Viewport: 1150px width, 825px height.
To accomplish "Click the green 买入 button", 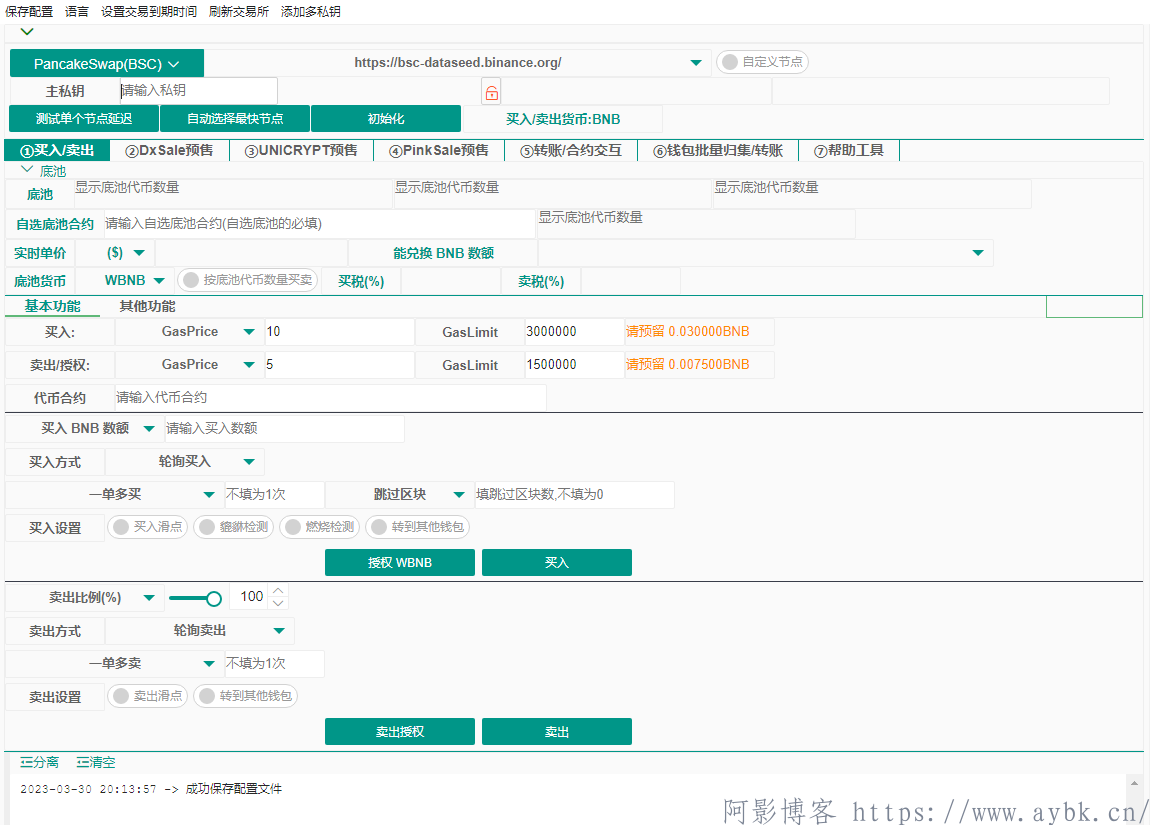I will 557,562.
